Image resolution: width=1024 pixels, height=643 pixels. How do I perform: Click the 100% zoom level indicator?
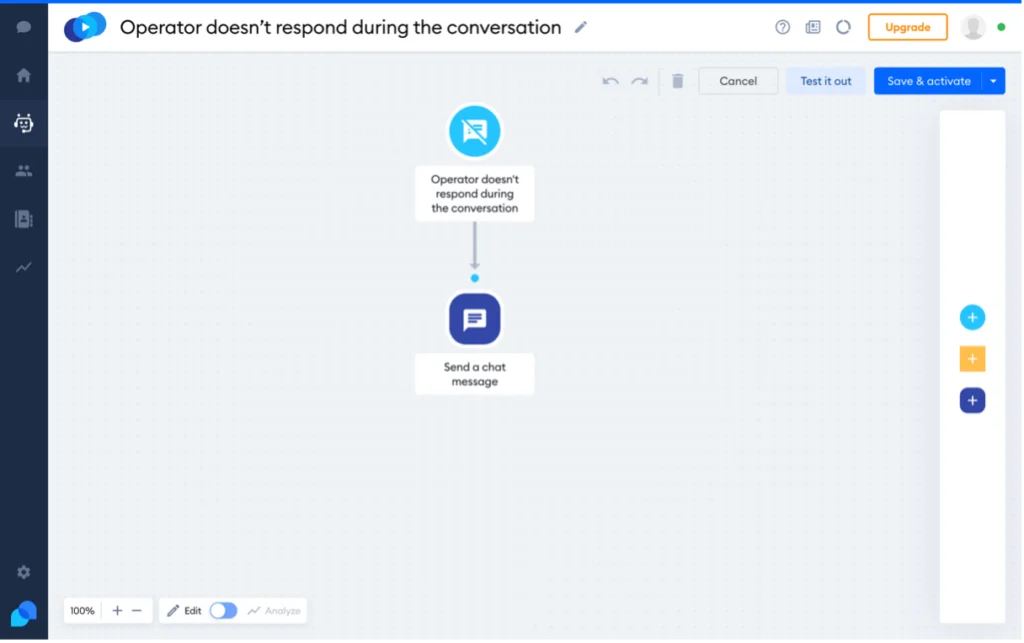click(x=82, y=611)
